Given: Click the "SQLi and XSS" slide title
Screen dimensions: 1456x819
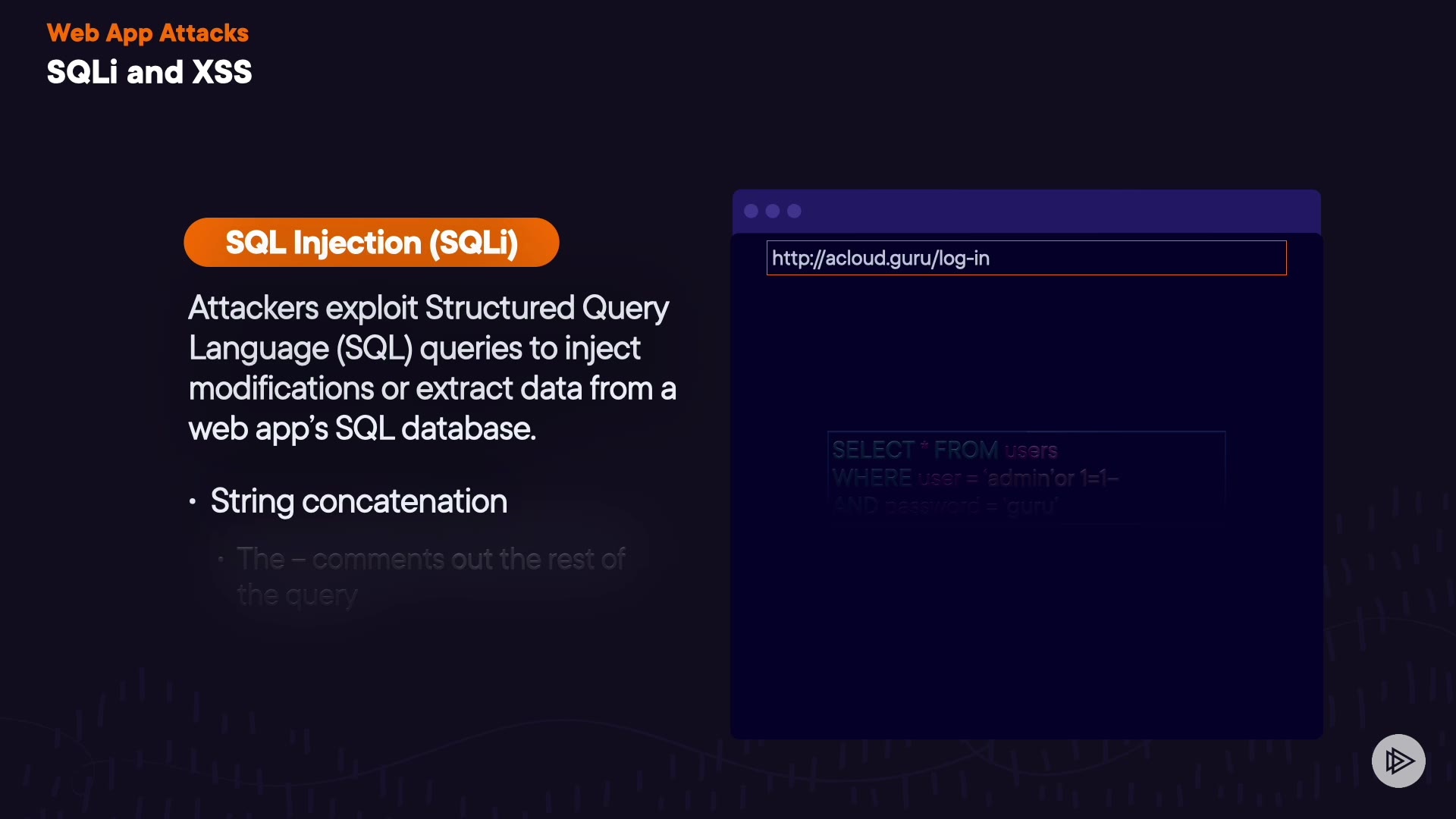Looking at the screenshot, I should click(149, 72).
